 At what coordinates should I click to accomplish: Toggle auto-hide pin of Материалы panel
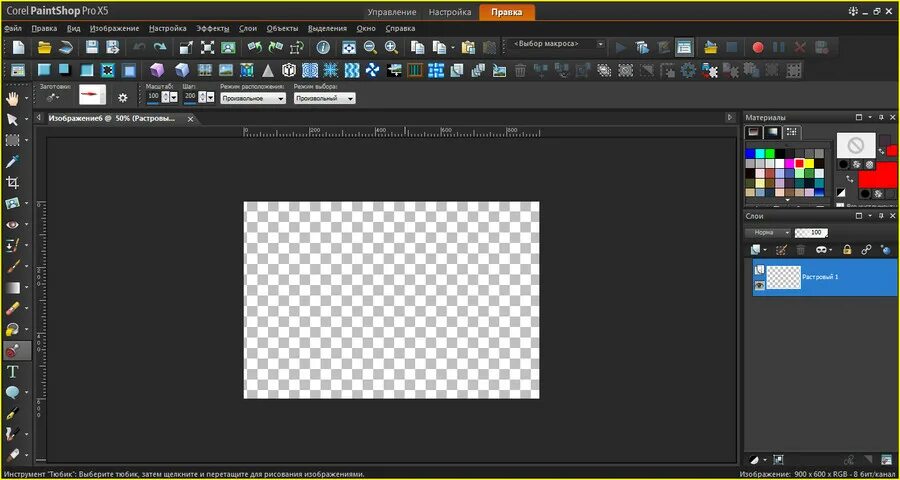881,117
